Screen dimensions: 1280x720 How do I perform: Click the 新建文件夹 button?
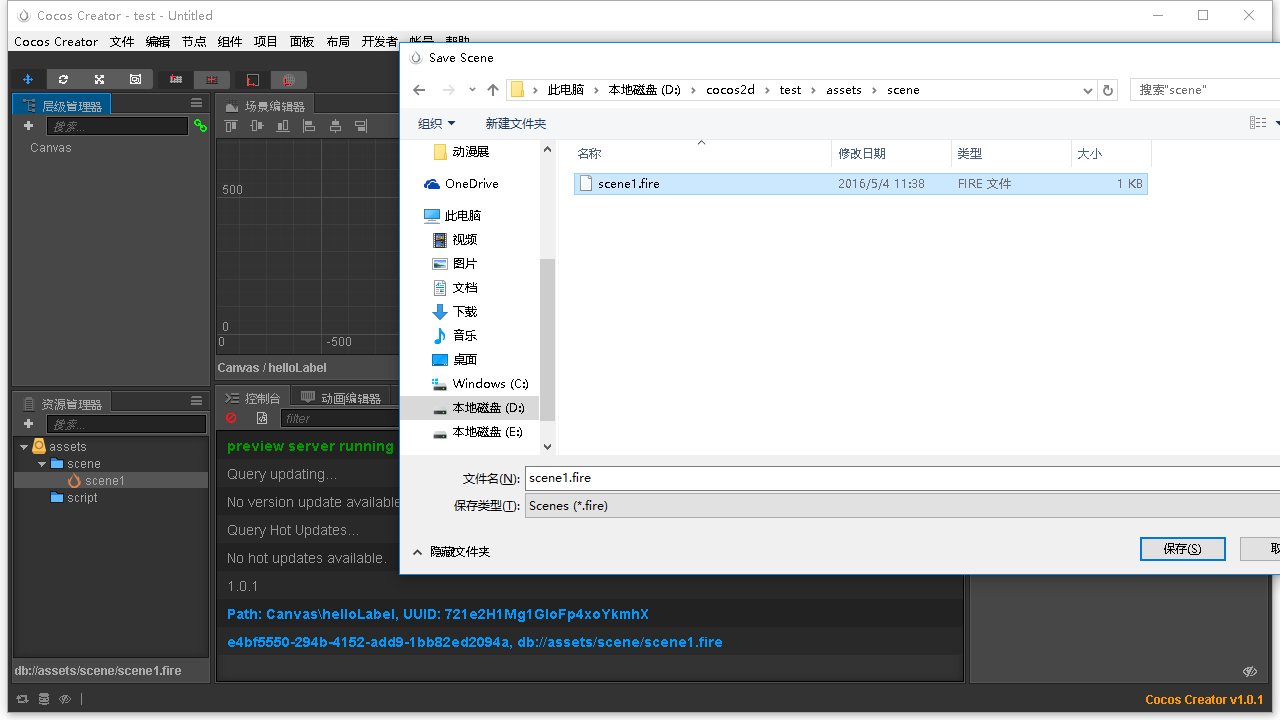pos(516,123)
